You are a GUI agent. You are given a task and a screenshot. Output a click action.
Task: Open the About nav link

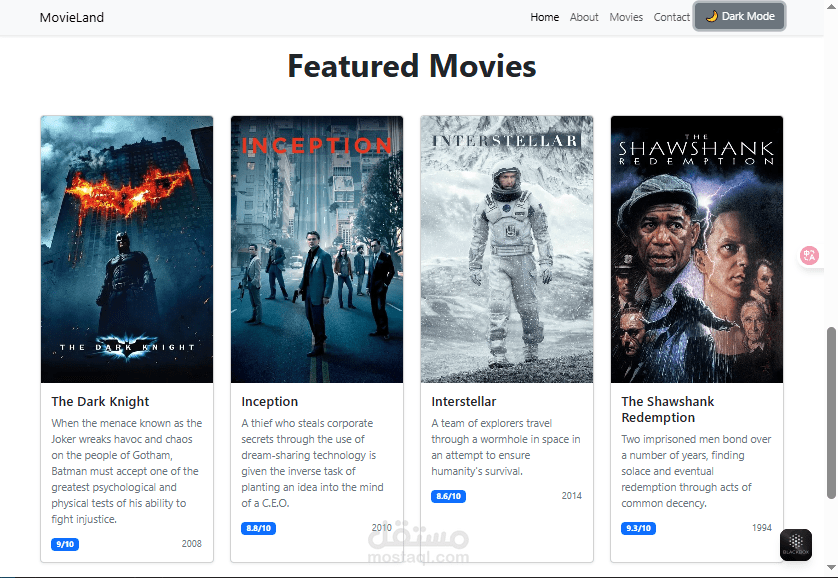click(x=584, y=17)
